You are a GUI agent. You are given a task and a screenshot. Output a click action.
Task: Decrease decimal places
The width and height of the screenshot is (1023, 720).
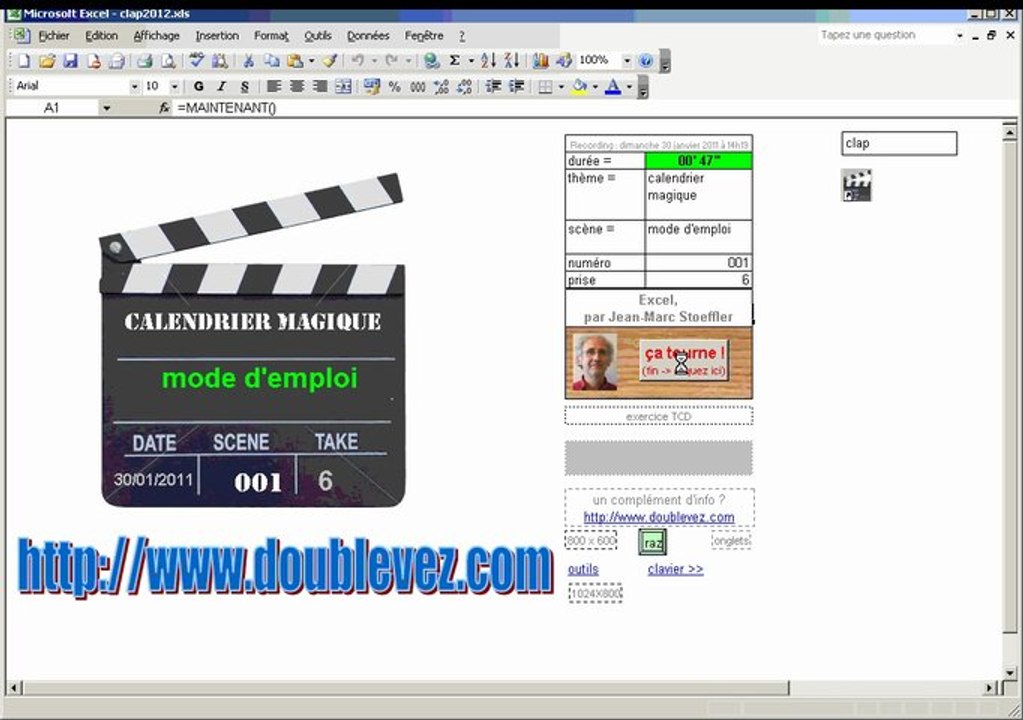point(464,86)
